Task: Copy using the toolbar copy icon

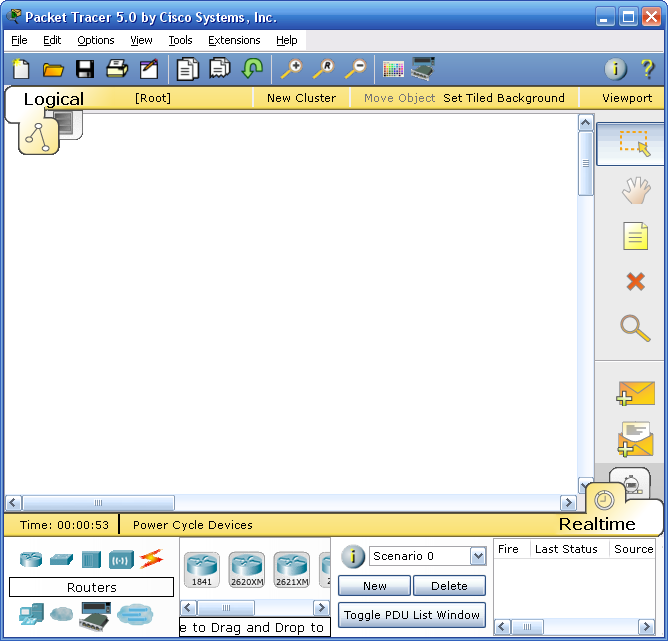Action: pos(188,69)
